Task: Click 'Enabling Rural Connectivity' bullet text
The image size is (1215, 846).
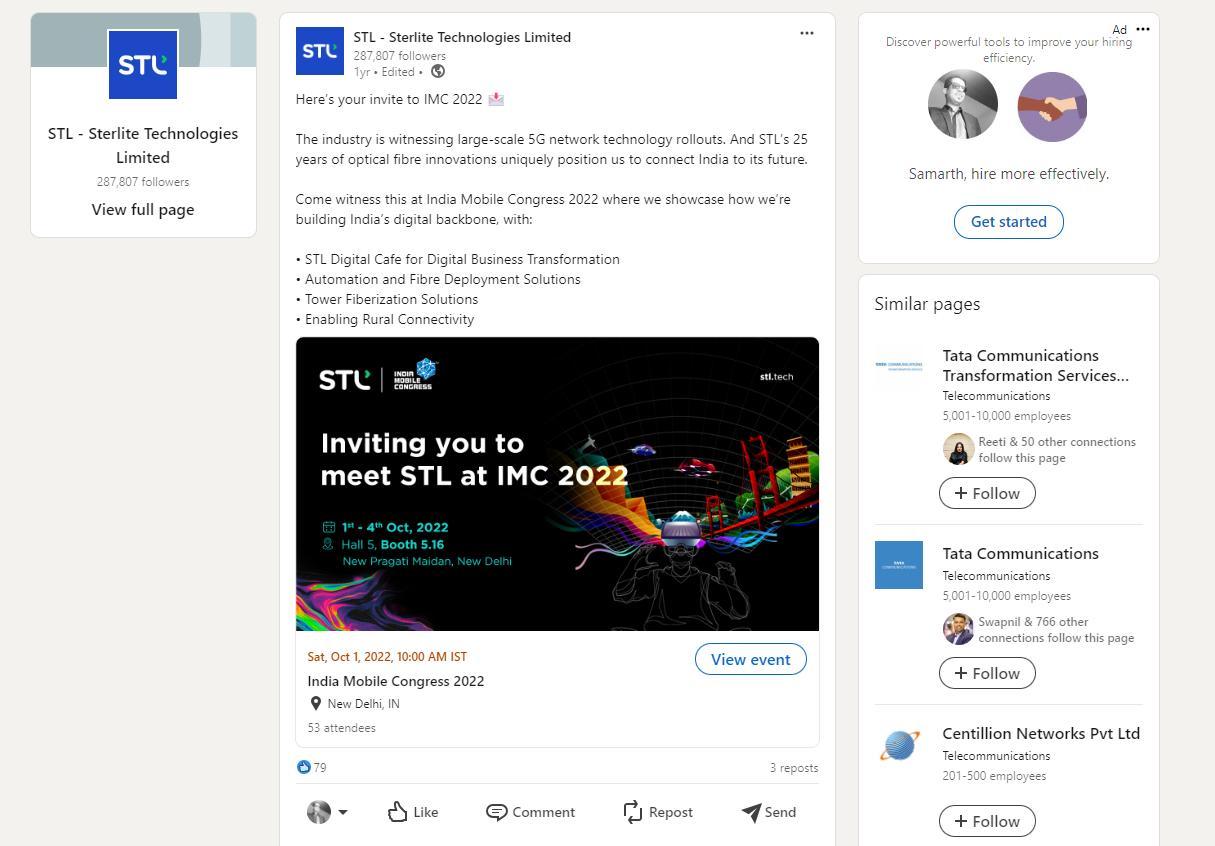Action: (389, 319)
